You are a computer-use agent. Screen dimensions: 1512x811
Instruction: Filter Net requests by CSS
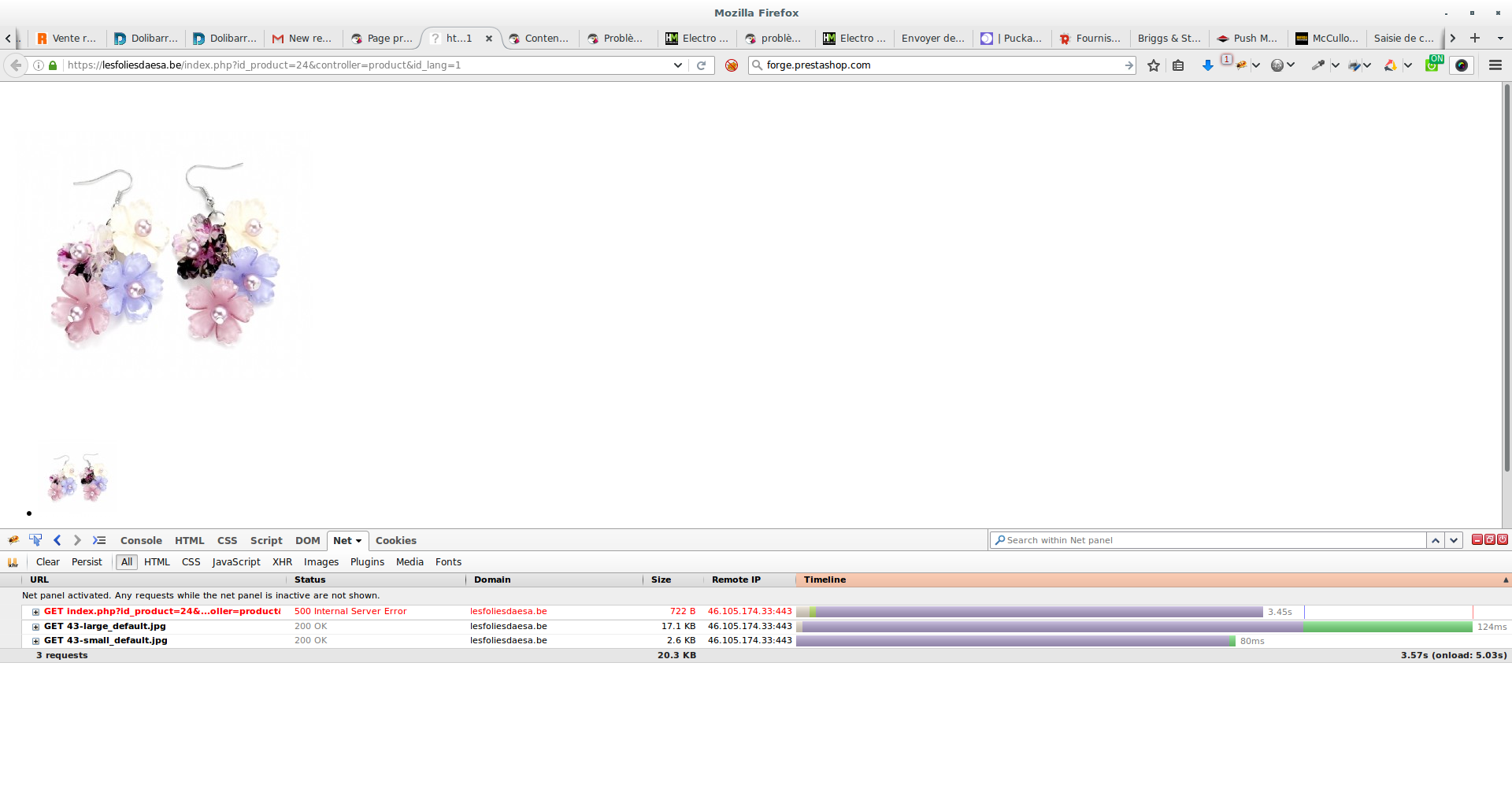pos(191,562)
